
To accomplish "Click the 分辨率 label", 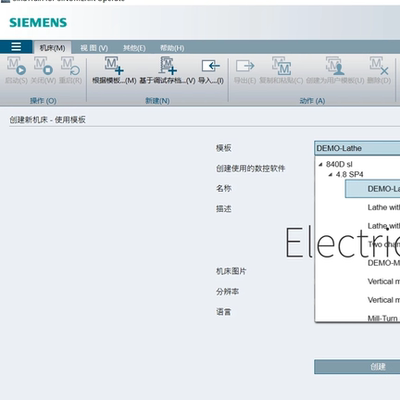I will pos(227,292).
